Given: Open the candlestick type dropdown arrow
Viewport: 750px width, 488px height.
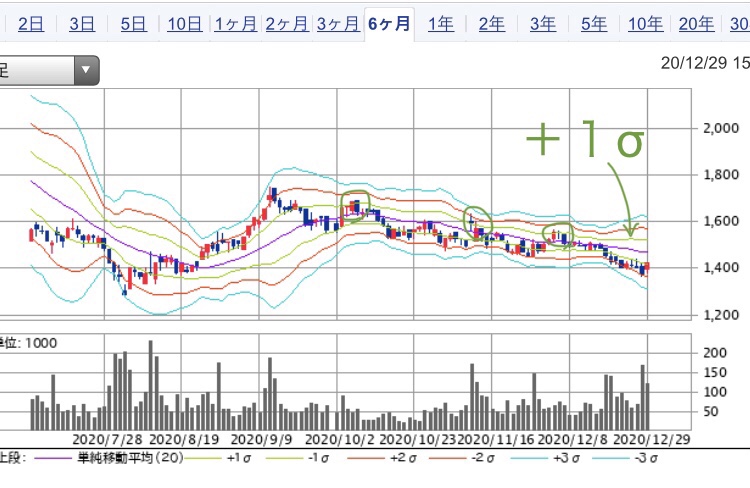Looking at the screenshot, I should pyautogui.click(x=86, y=70).
